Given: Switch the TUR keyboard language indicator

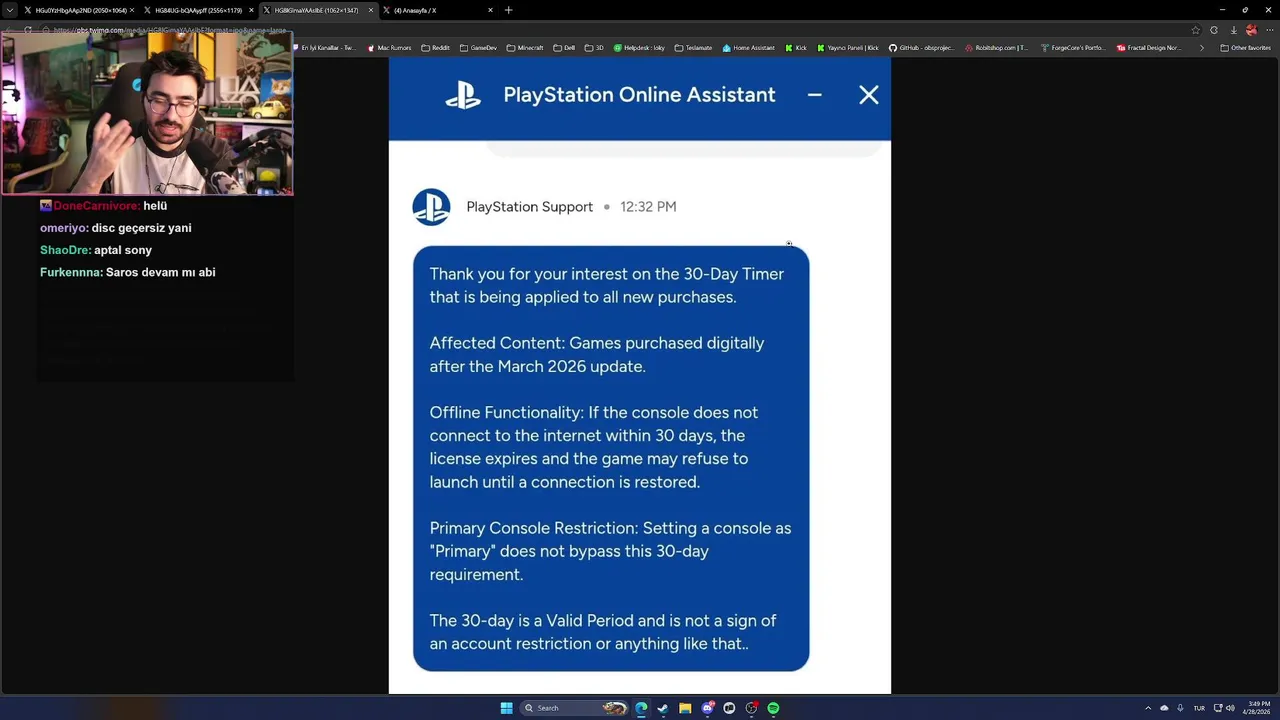Looking at the screenshot, I should tap(1199, 708).
